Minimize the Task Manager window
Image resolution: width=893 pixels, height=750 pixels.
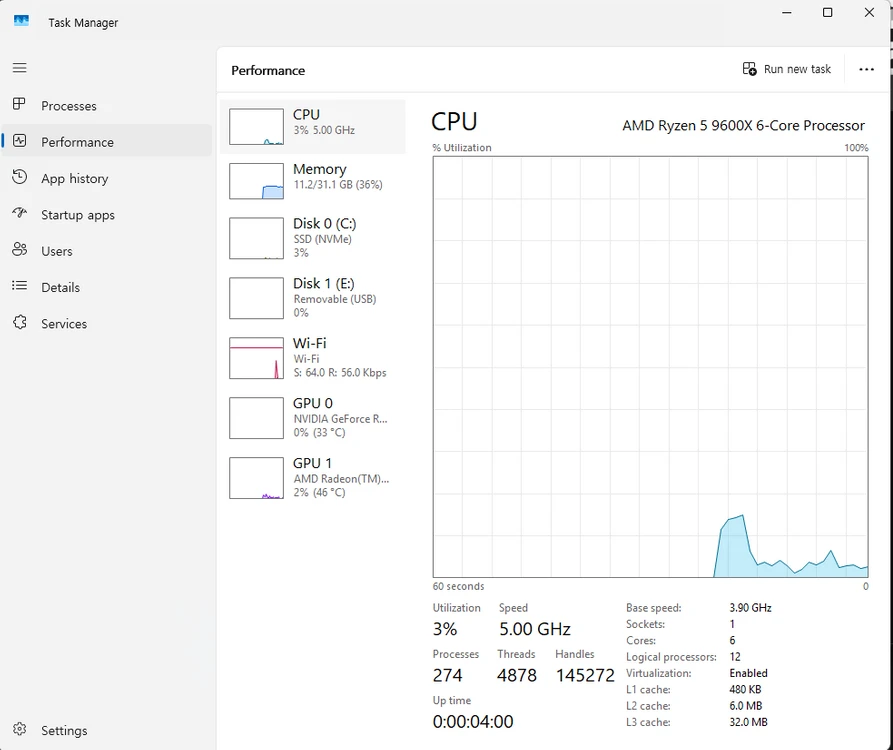[787, 13]
